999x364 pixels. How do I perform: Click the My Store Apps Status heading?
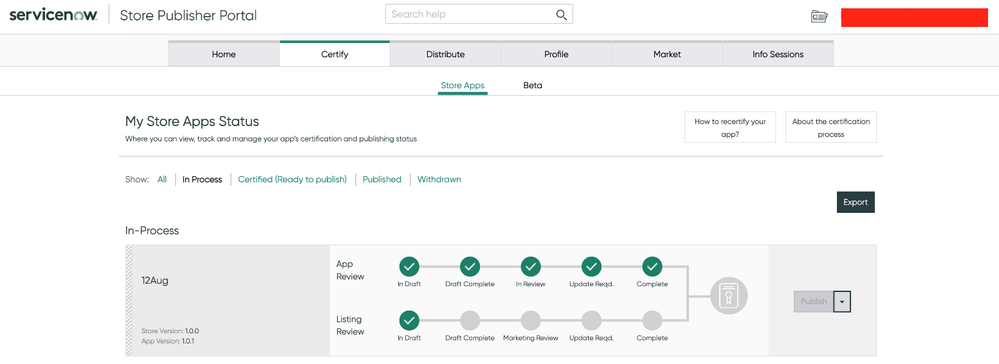(x=192, y=122)
